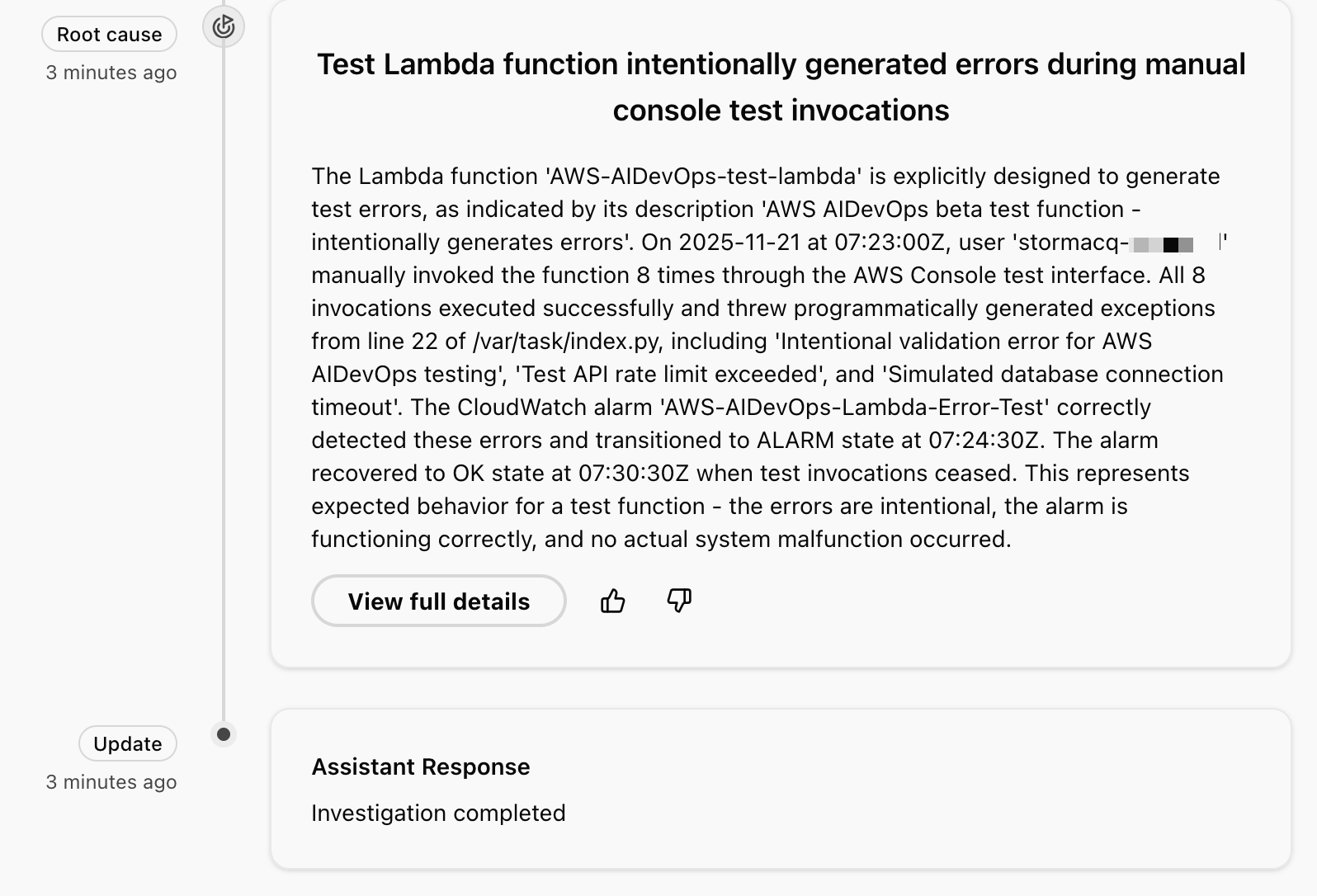Click the Update timeline dot marker
Screen dimensions: 1317x896
[223, 733]
